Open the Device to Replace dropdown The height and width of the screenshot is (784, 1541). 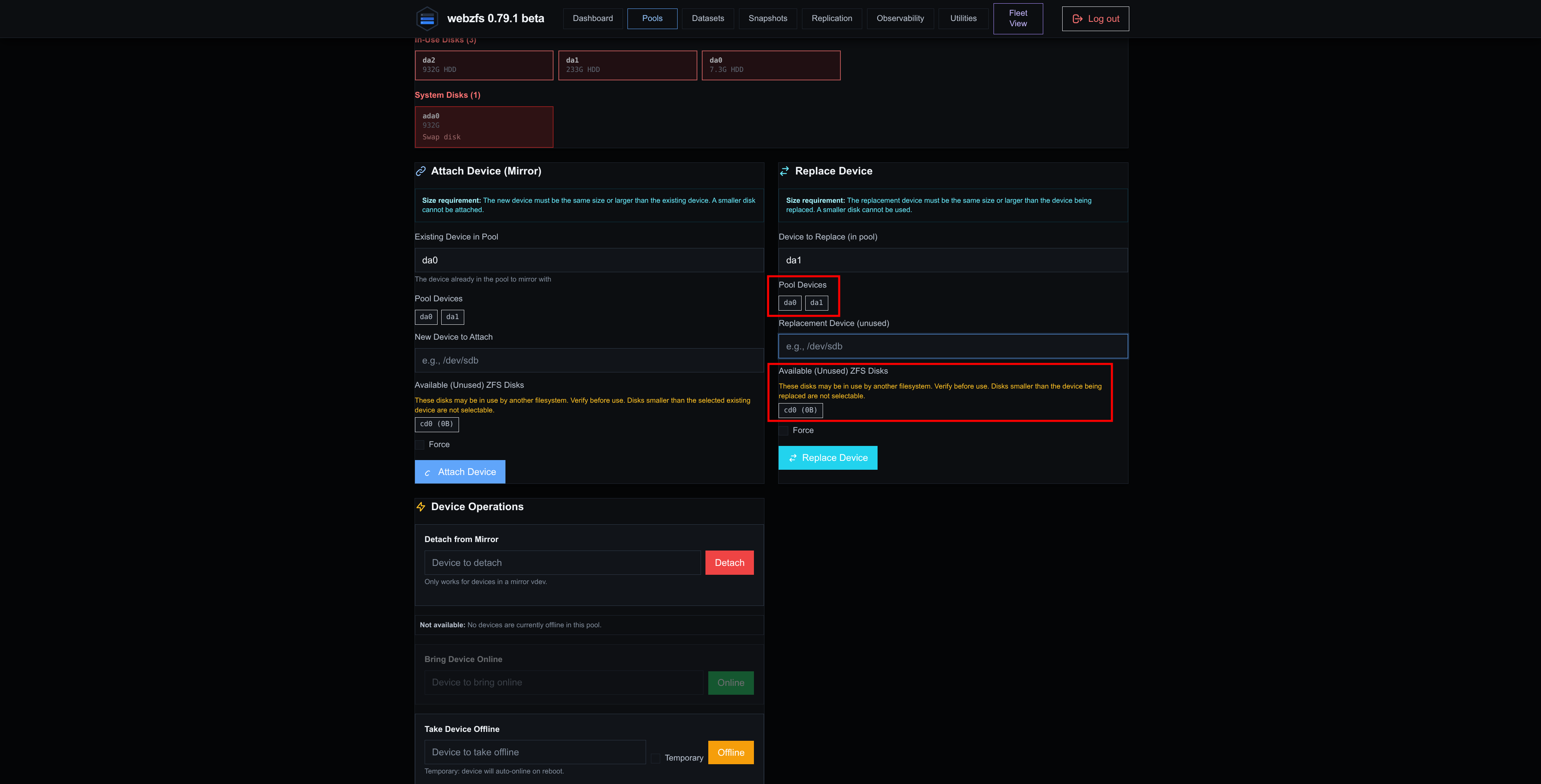pyautogui.click(x=953, y=260)
